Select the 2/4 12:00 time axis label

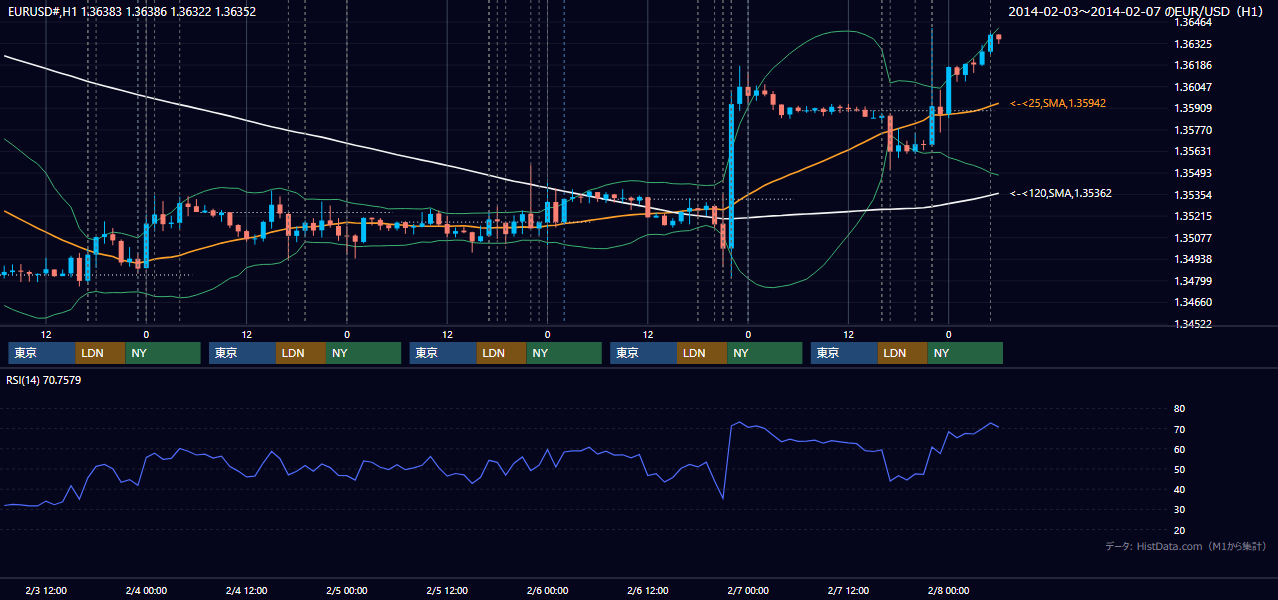pyautogui.click(x=246, y=591)
